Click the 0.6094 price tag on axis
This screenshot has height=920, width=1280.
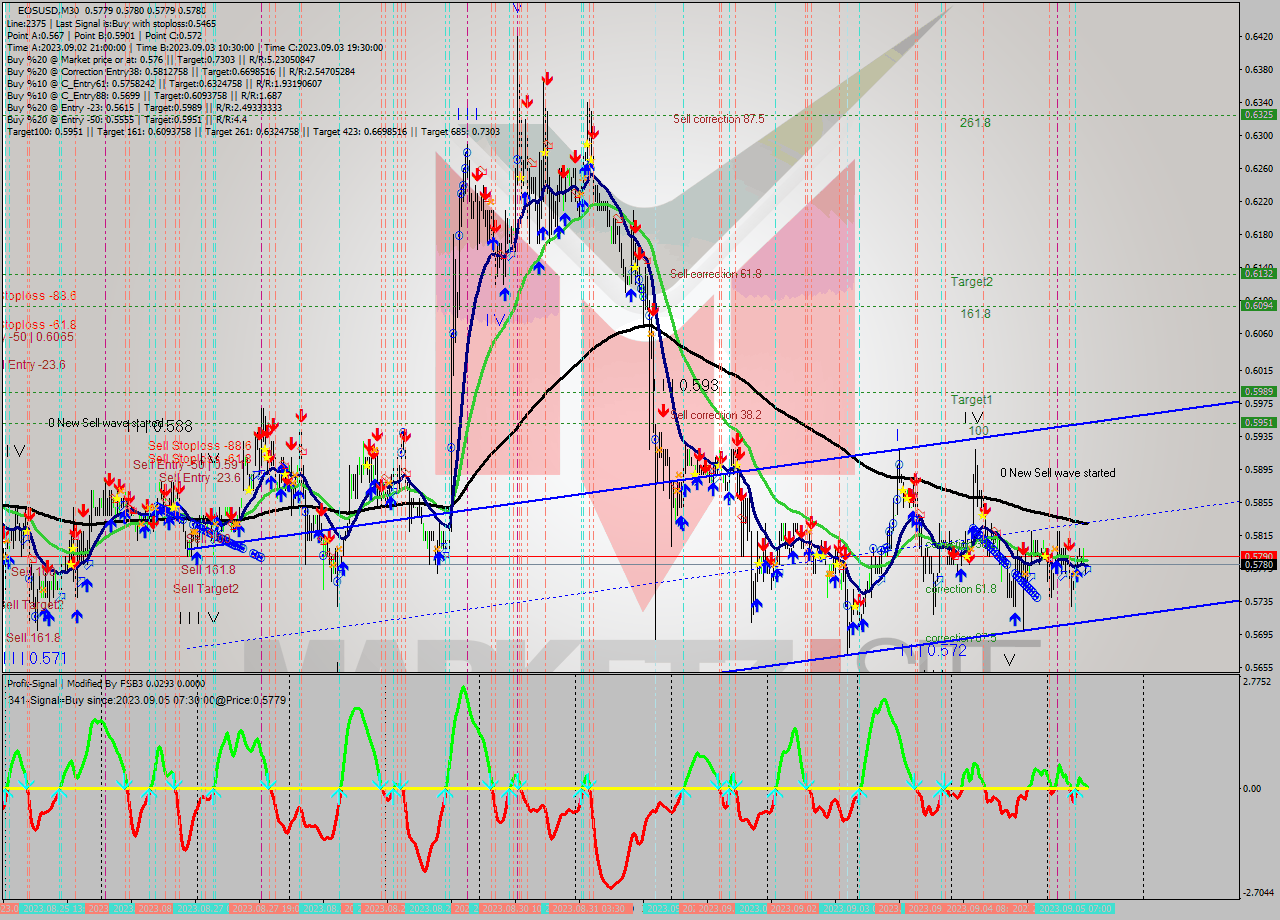coord(1257,305)
